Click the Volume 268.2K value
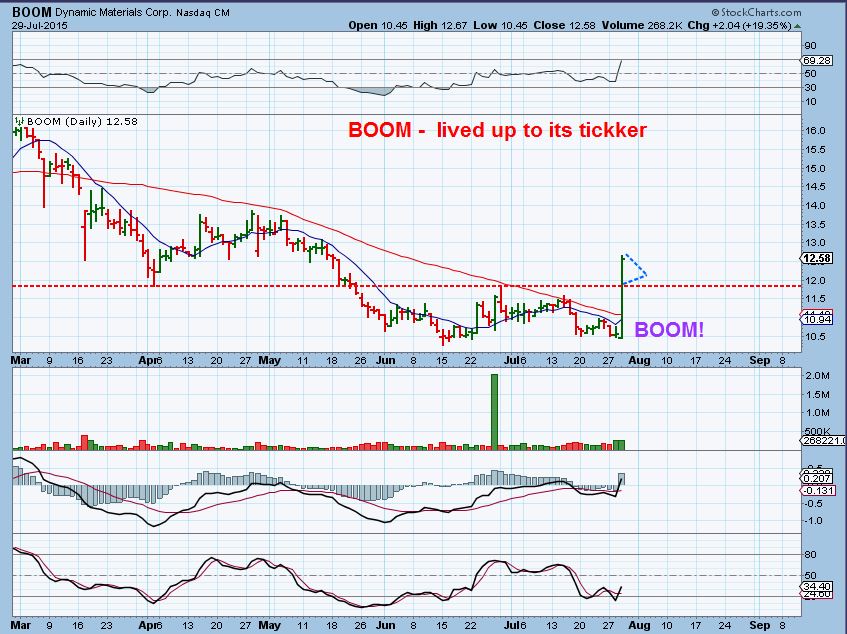Screen dimensions: 847x634 click(642, 25)
